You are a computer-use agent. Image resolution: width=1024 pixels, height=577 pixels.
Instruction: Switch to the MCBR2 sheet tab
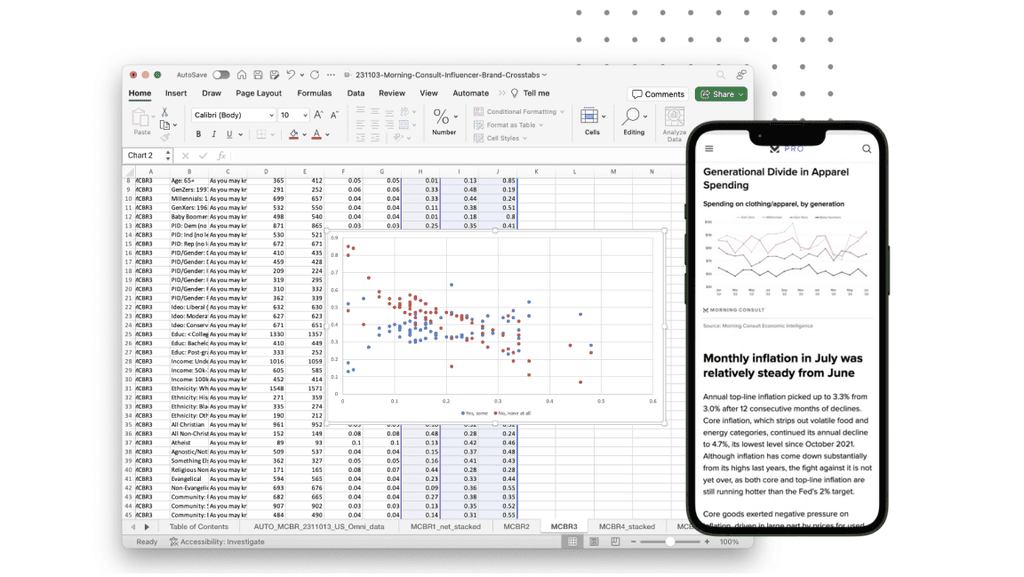516,526
